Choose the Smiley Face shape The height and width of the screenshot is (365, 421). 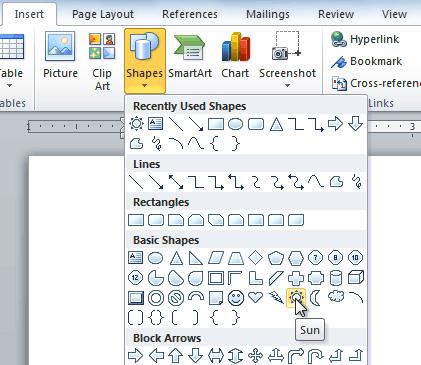(x=236, y=298)
